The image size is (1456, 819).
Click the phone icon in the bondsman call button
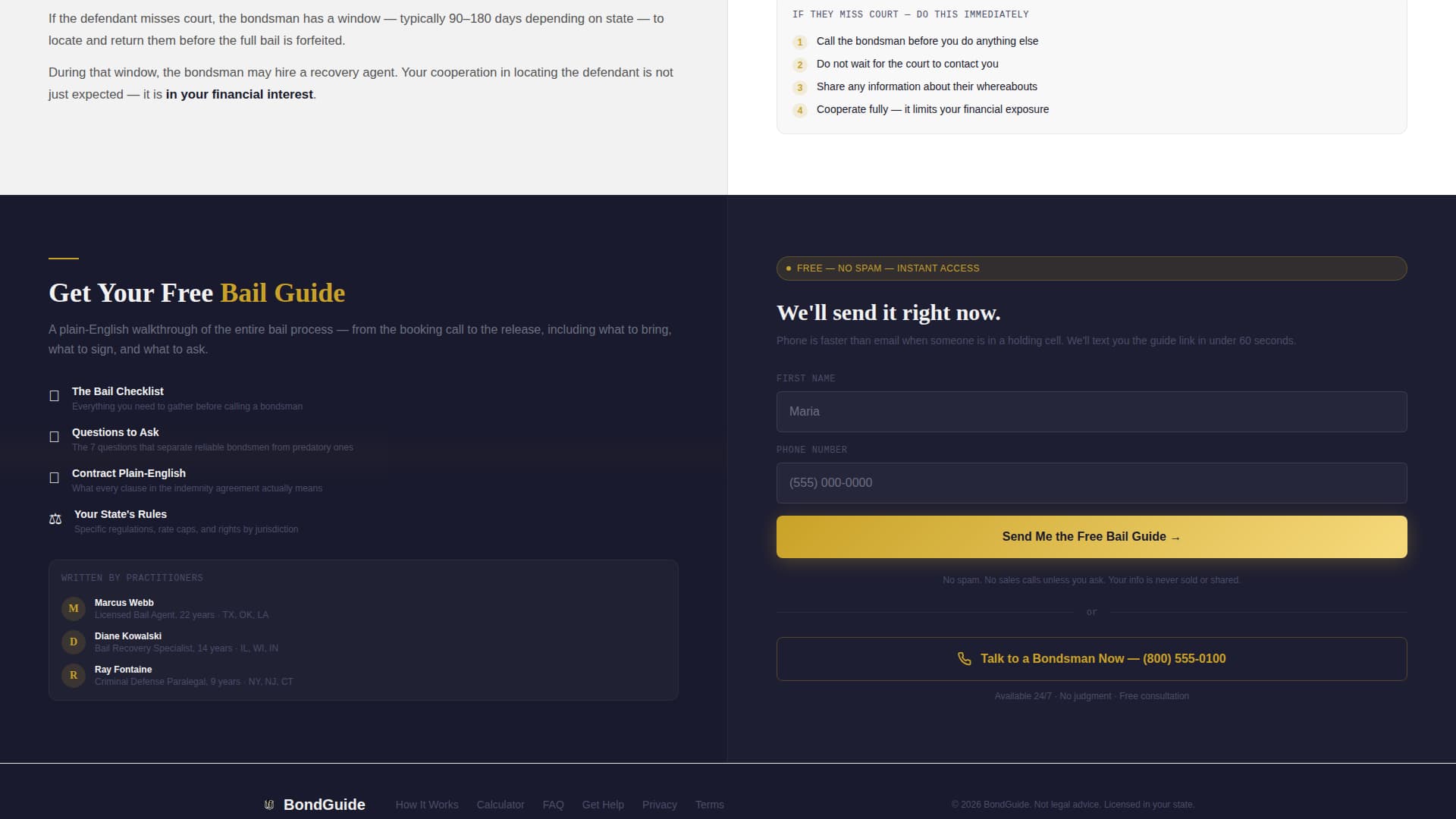tap(965, 658)
